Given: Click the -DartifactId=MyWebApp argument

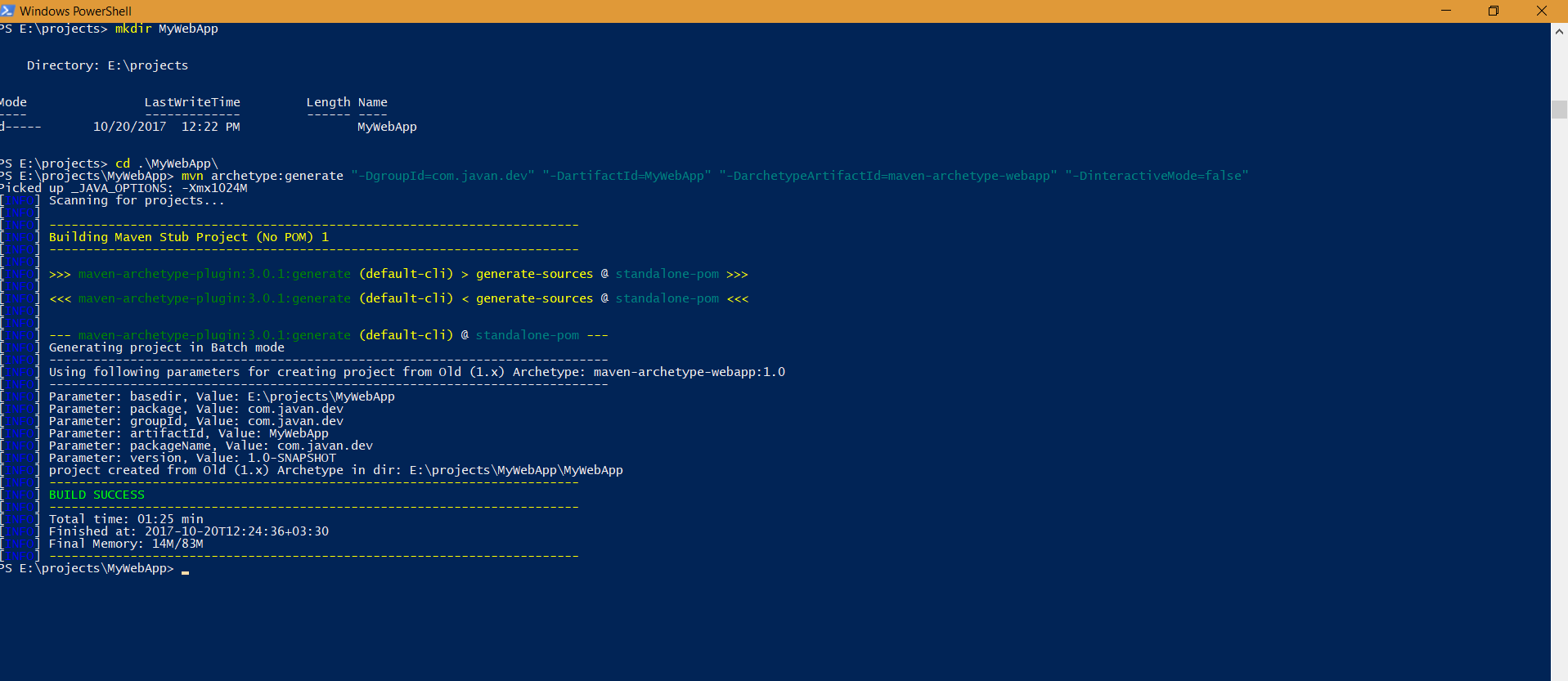Looking at the screenshot, I should (627, 176).
